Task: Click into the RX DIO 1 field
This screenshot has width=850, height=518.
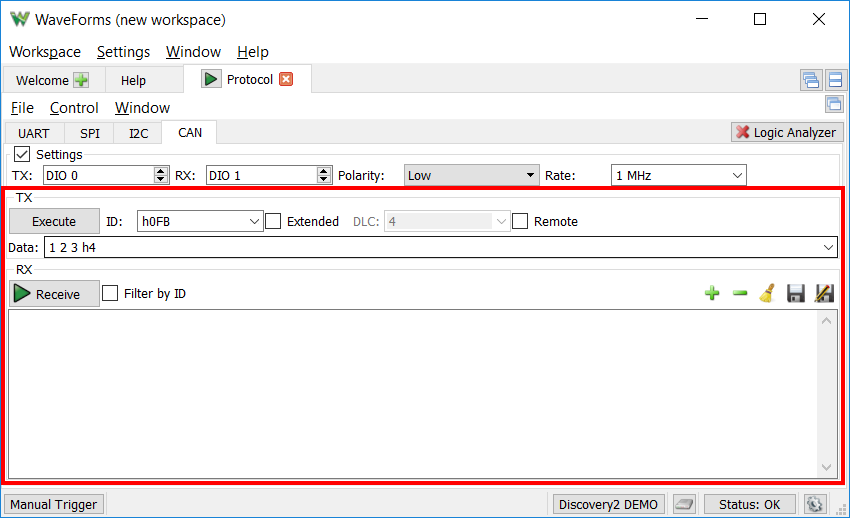Action: coord(262,176)
